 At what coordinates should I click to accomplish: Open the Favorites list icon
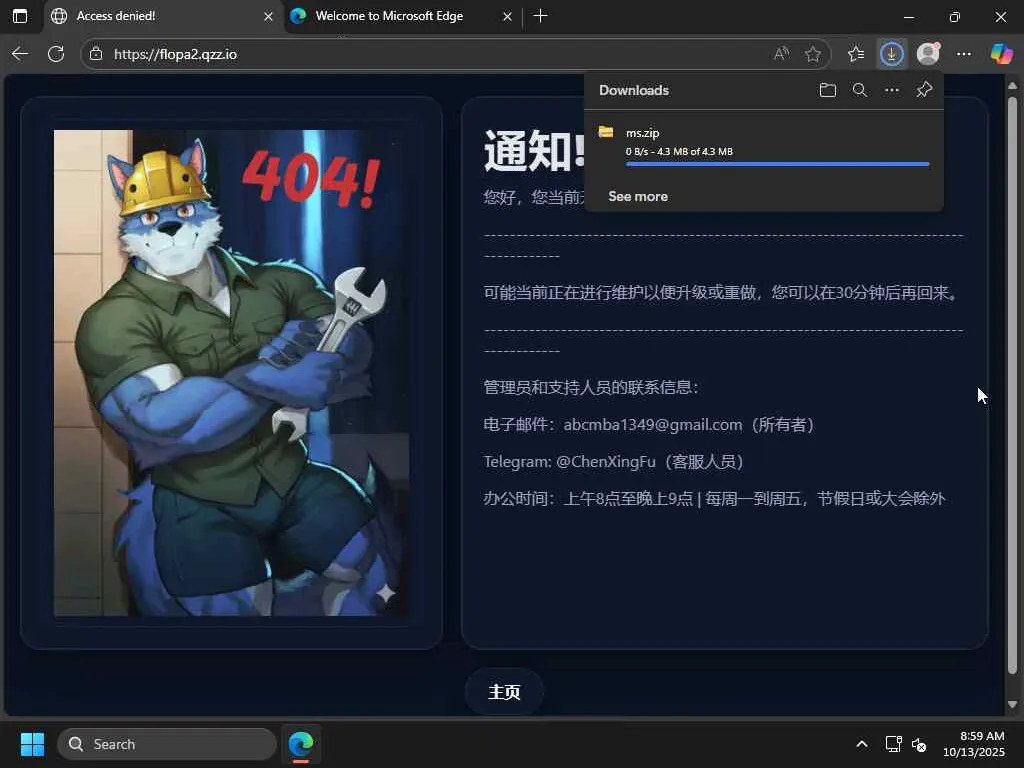(856, 54)
